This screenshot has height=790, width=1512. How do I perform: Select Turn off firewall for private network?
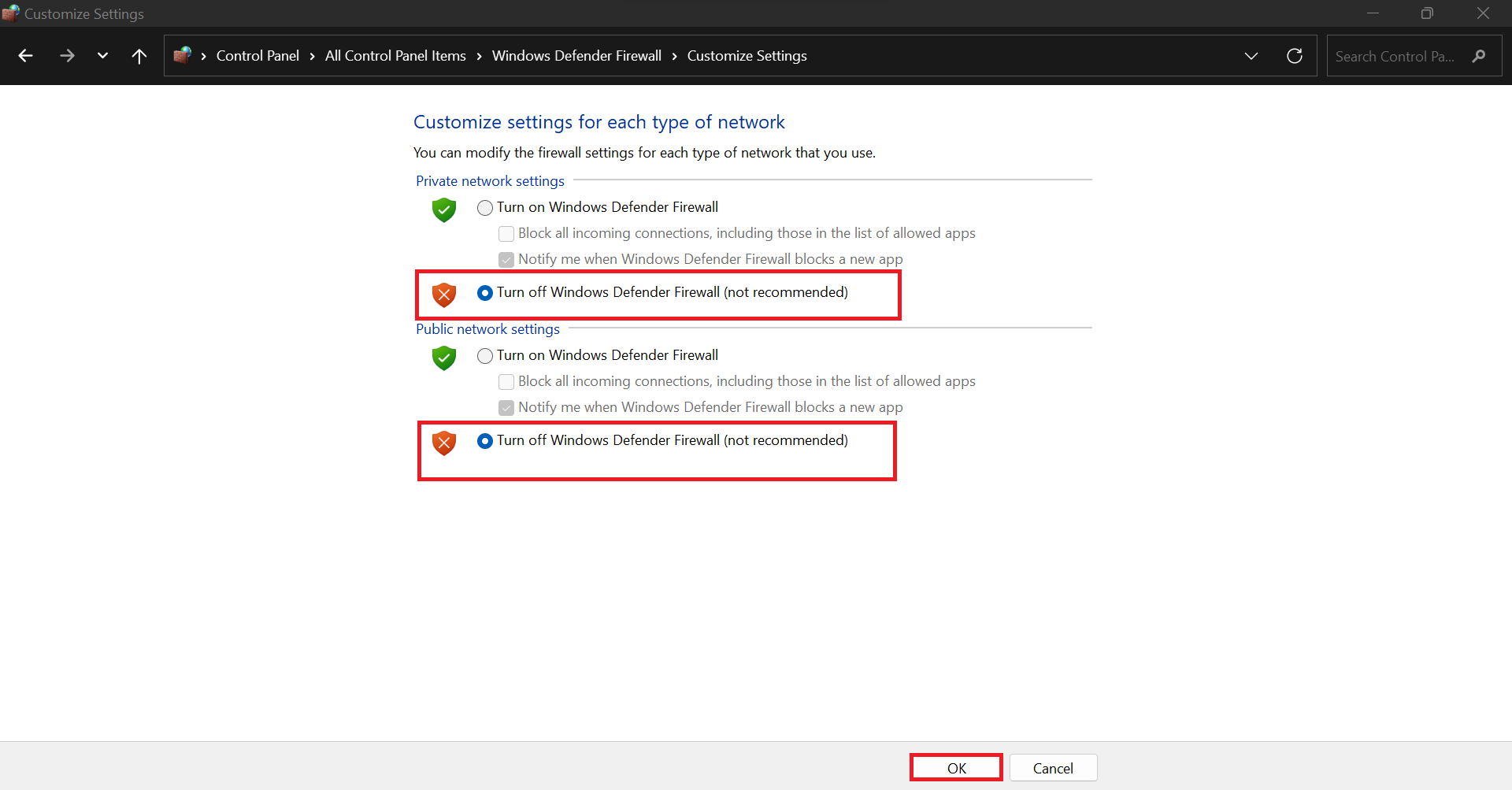coord(485,292)
